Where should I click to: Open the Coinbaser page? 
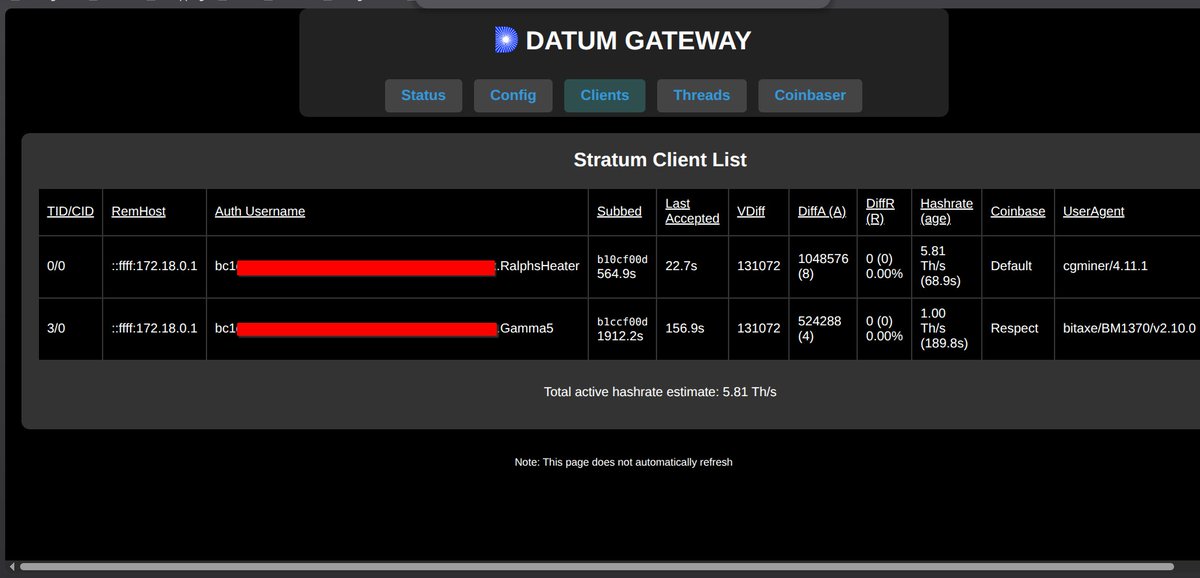[x=810, y=95]
